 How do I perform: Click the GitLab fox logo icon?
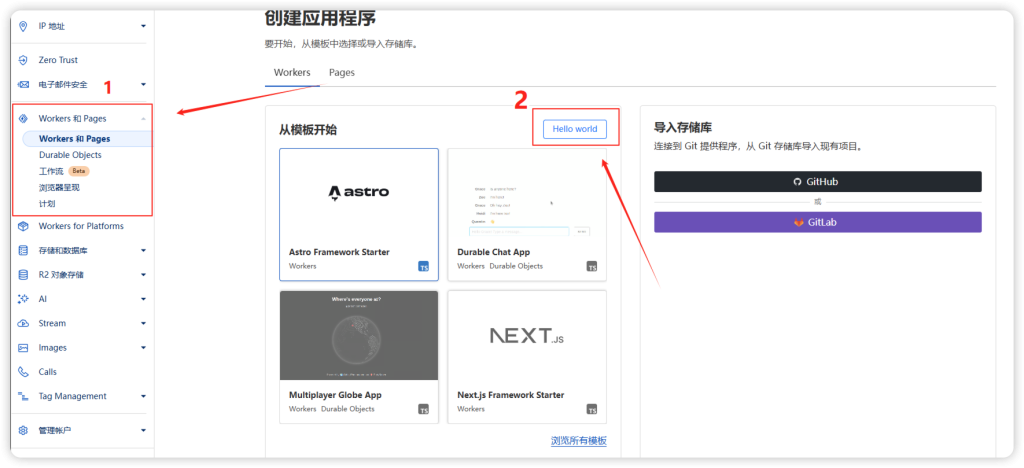[799, 223]
